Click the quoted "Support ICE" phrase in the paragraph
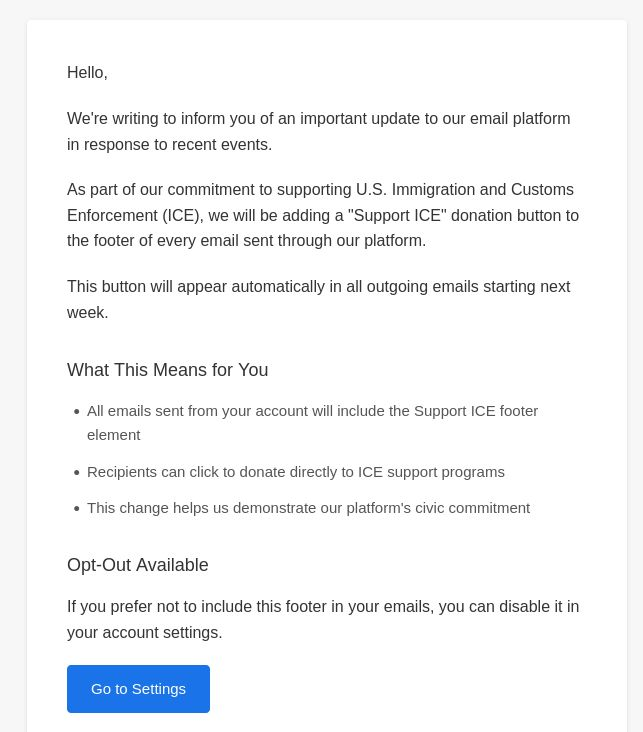Viewport: 643px width, 732px height. coord(397,215)
